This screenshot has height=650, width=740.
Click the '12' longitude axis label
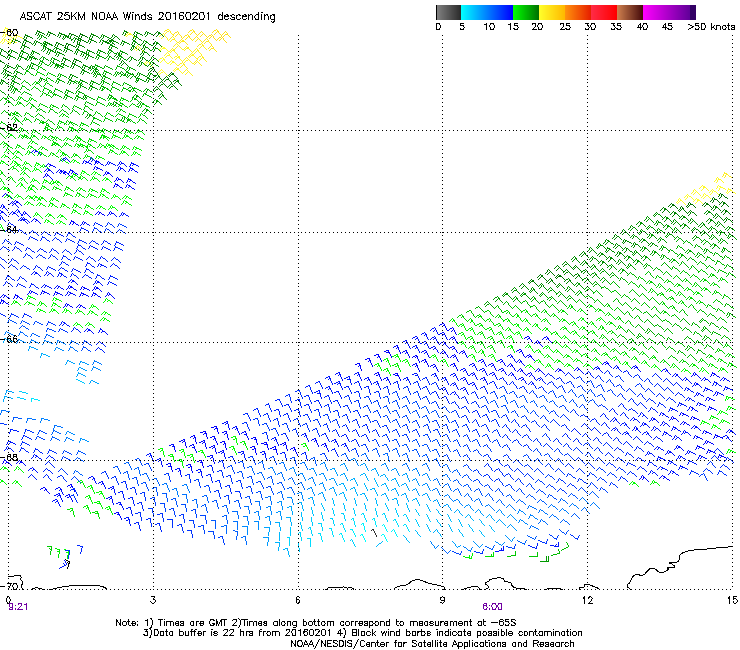click(x=587, y=600)
